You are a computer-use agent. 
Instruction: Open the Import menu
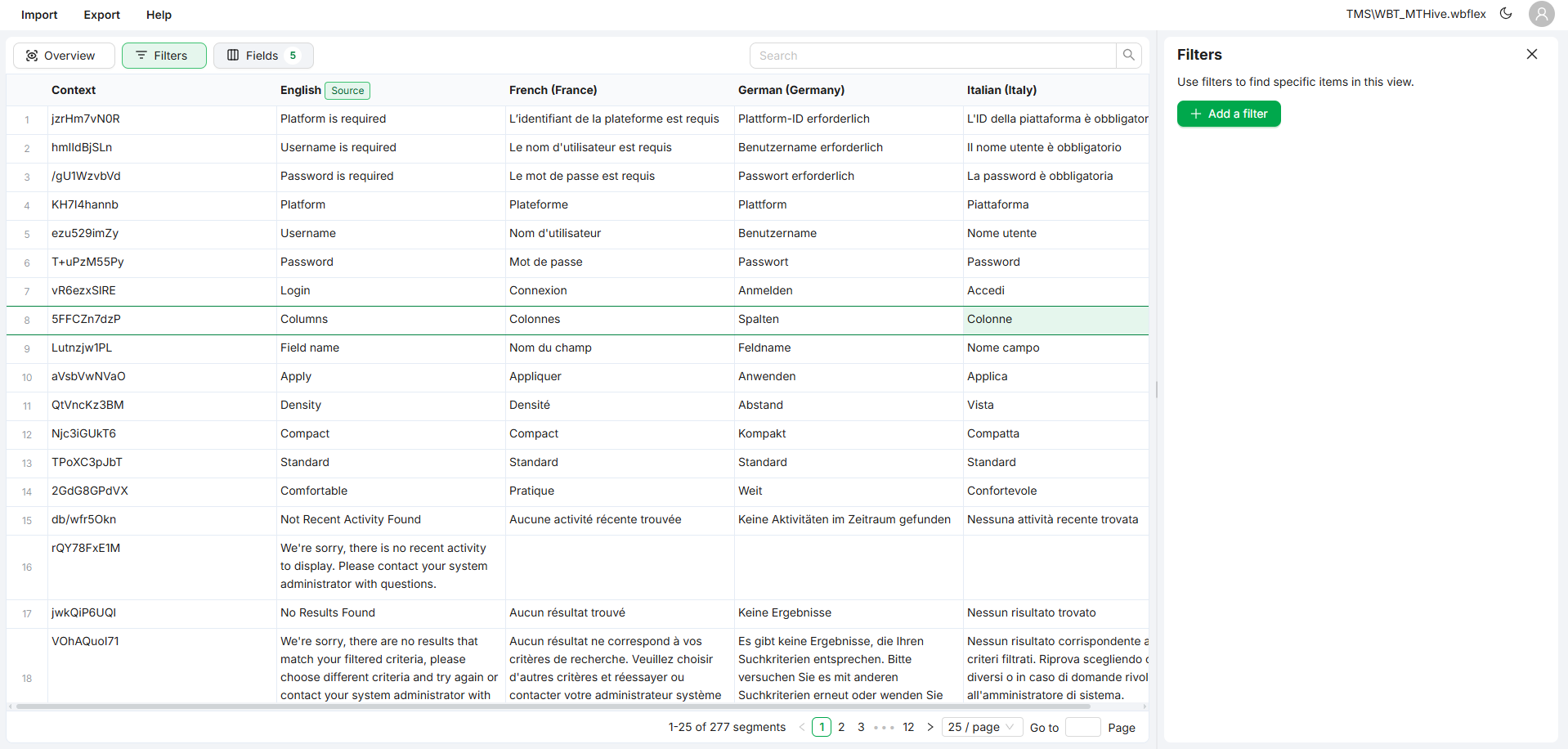tap(39, 15)
